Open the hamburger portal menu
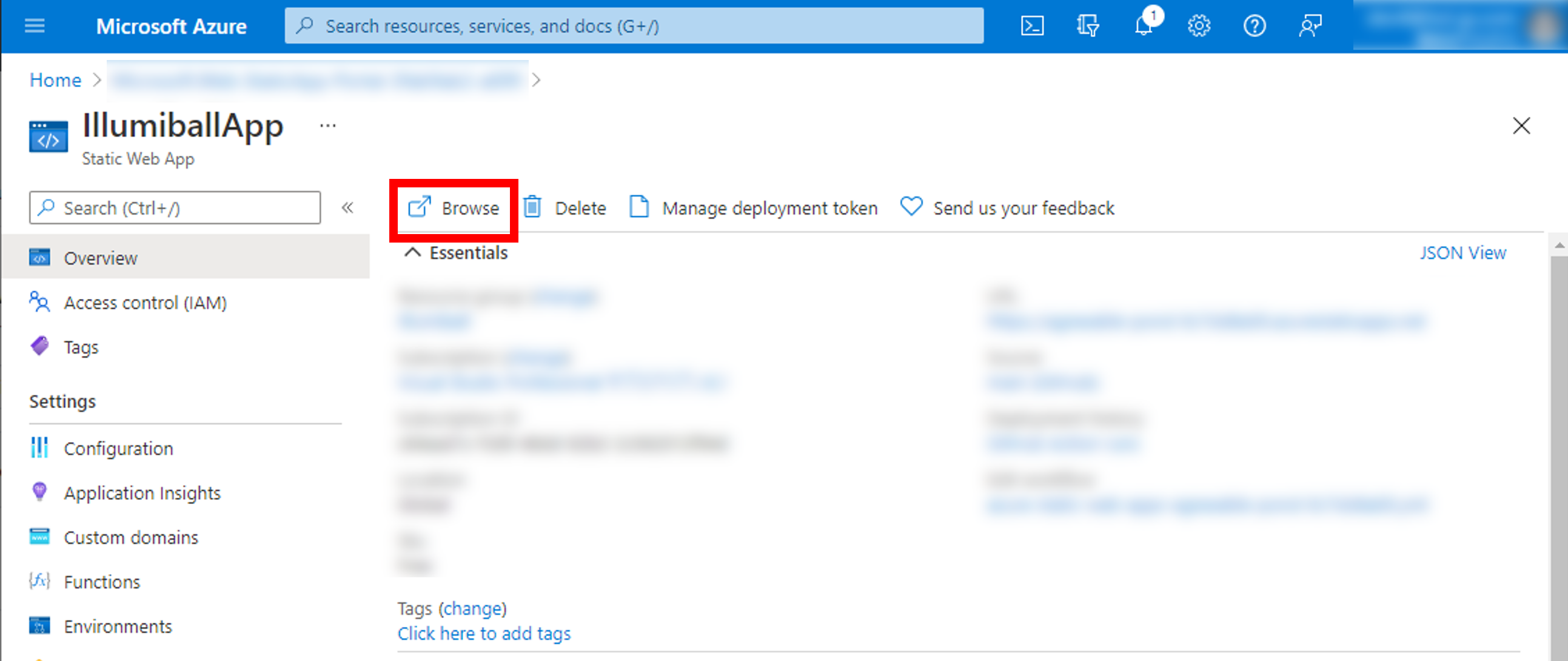This screenshot has width=1568, height=661. [x=35, y=26]
